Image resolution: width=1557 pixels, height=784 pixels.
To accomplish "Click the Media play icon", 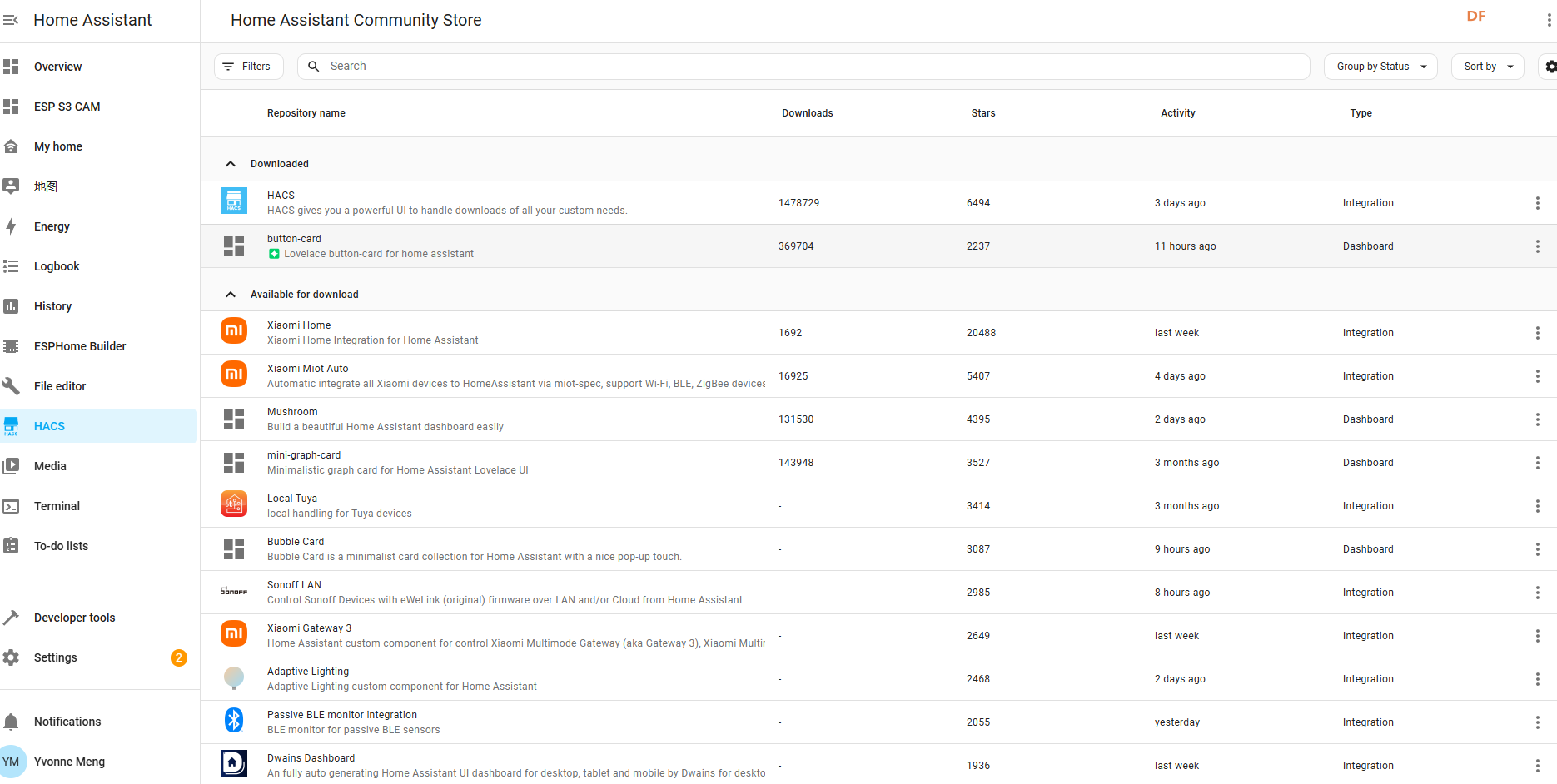I will pyautogui.click(x=11, y=466).
